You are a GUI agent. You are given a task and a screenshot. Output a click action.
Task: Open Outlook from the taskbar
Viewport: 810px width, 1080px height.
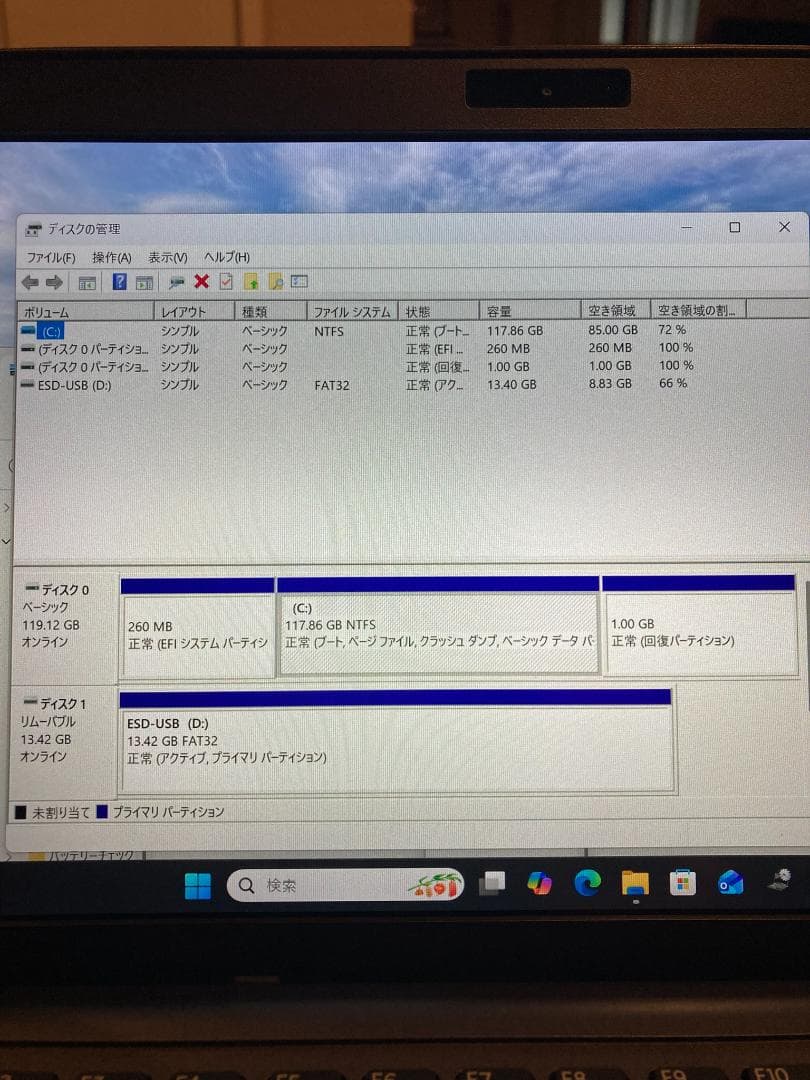tap(729, 884)
